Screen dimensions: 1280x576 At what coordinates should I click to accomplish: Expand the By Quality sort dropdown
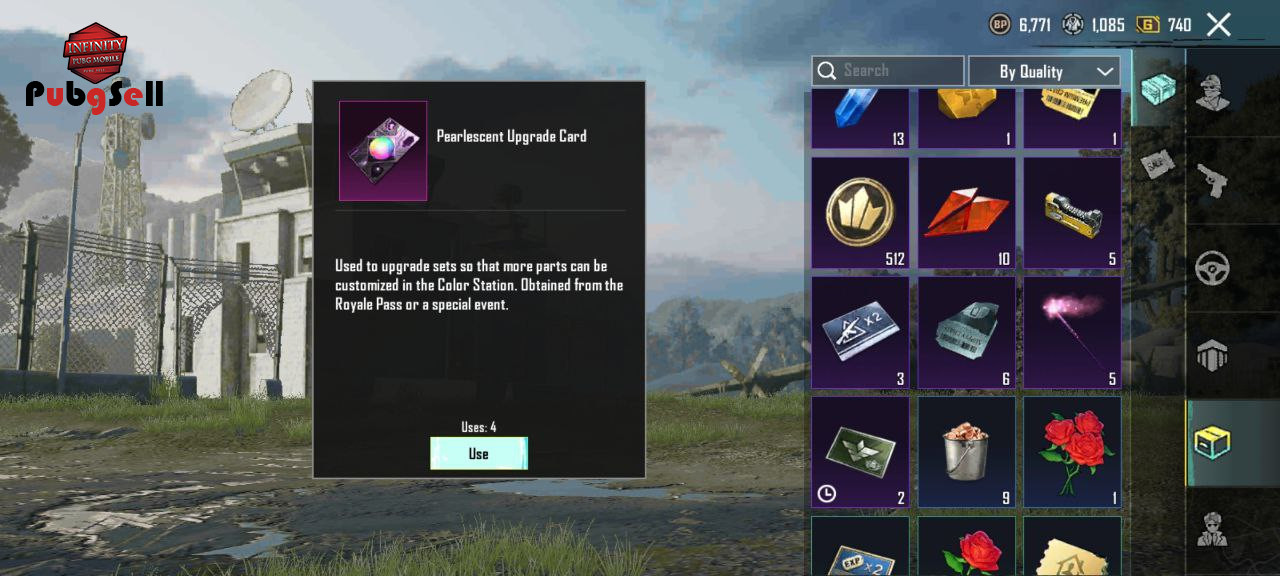click(x=1044, y=71)
